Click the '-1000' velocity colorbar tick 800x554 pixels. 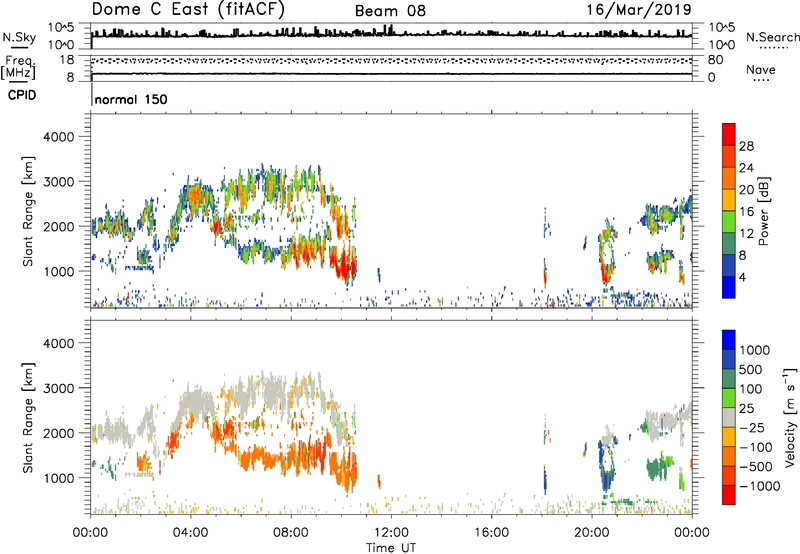pyautogui.click(x=760, y=486)
